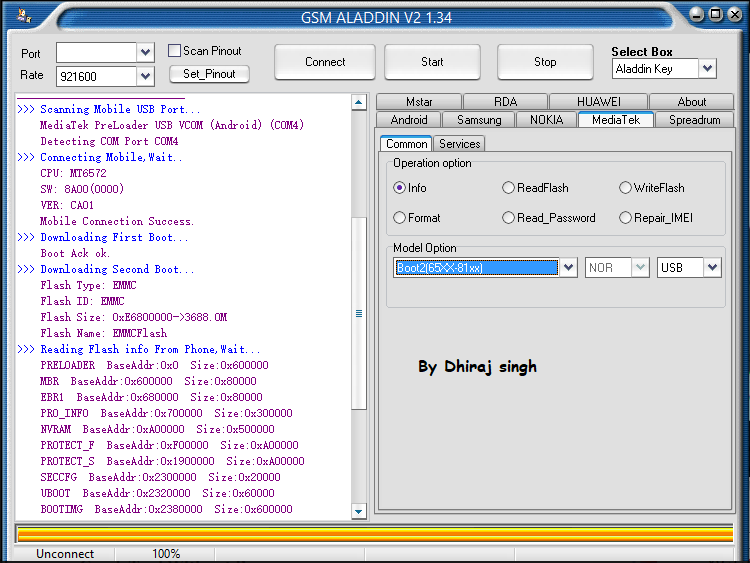Select the Common sub-tab
This screenshot has height=563, width=750.
click(407, 144)
